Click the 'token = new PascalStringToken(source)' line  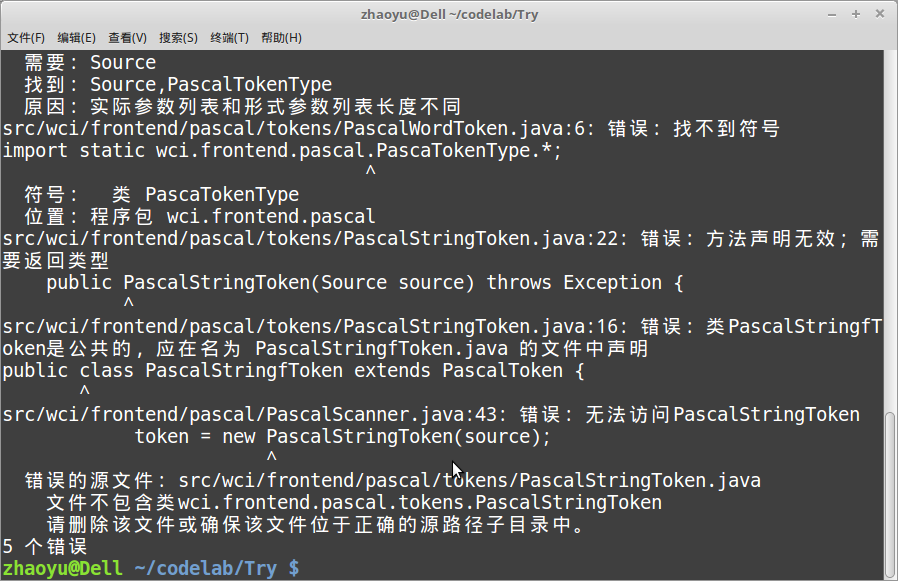click(342, 437)
